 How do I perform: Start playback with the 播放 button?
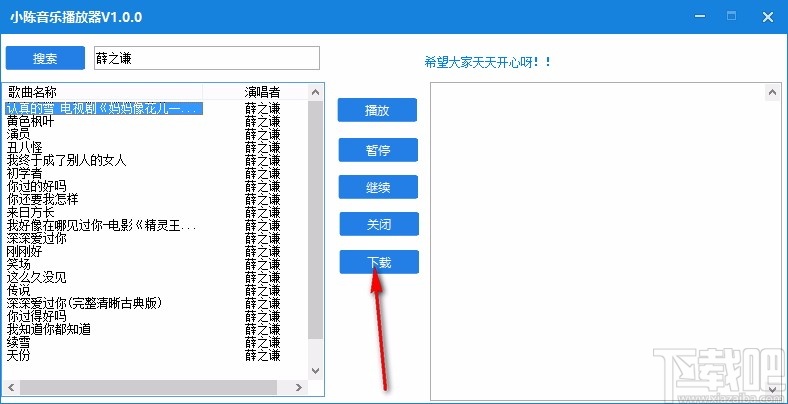click(x=377, y=110)
